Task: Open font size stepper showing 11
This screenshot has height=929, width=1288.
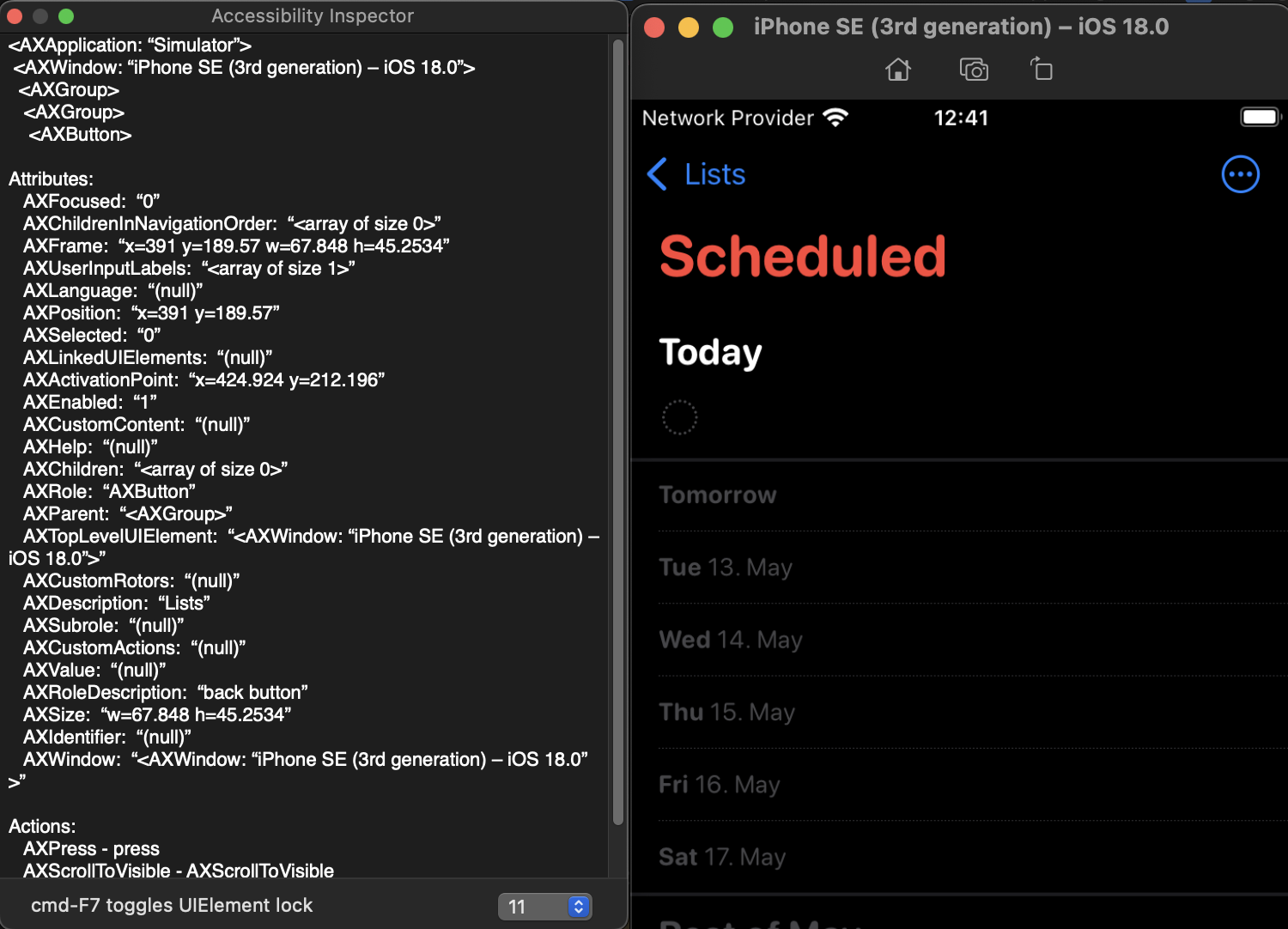Action: tap(545, 907)
